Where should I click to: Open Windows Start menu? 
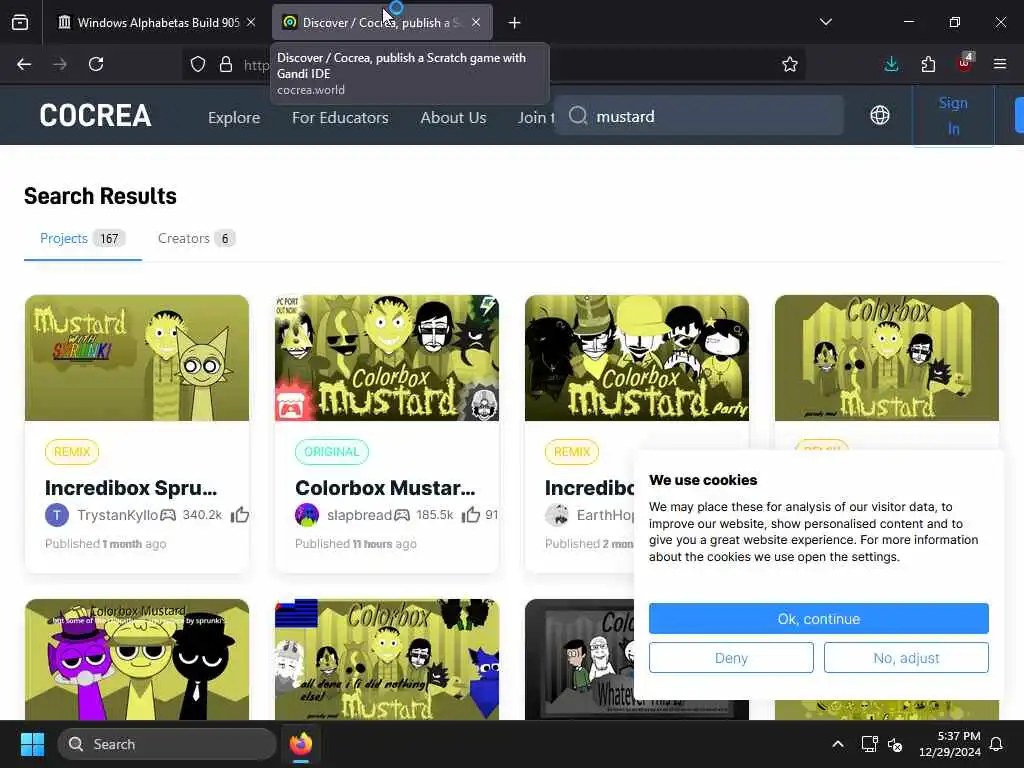tap(32, 744)
